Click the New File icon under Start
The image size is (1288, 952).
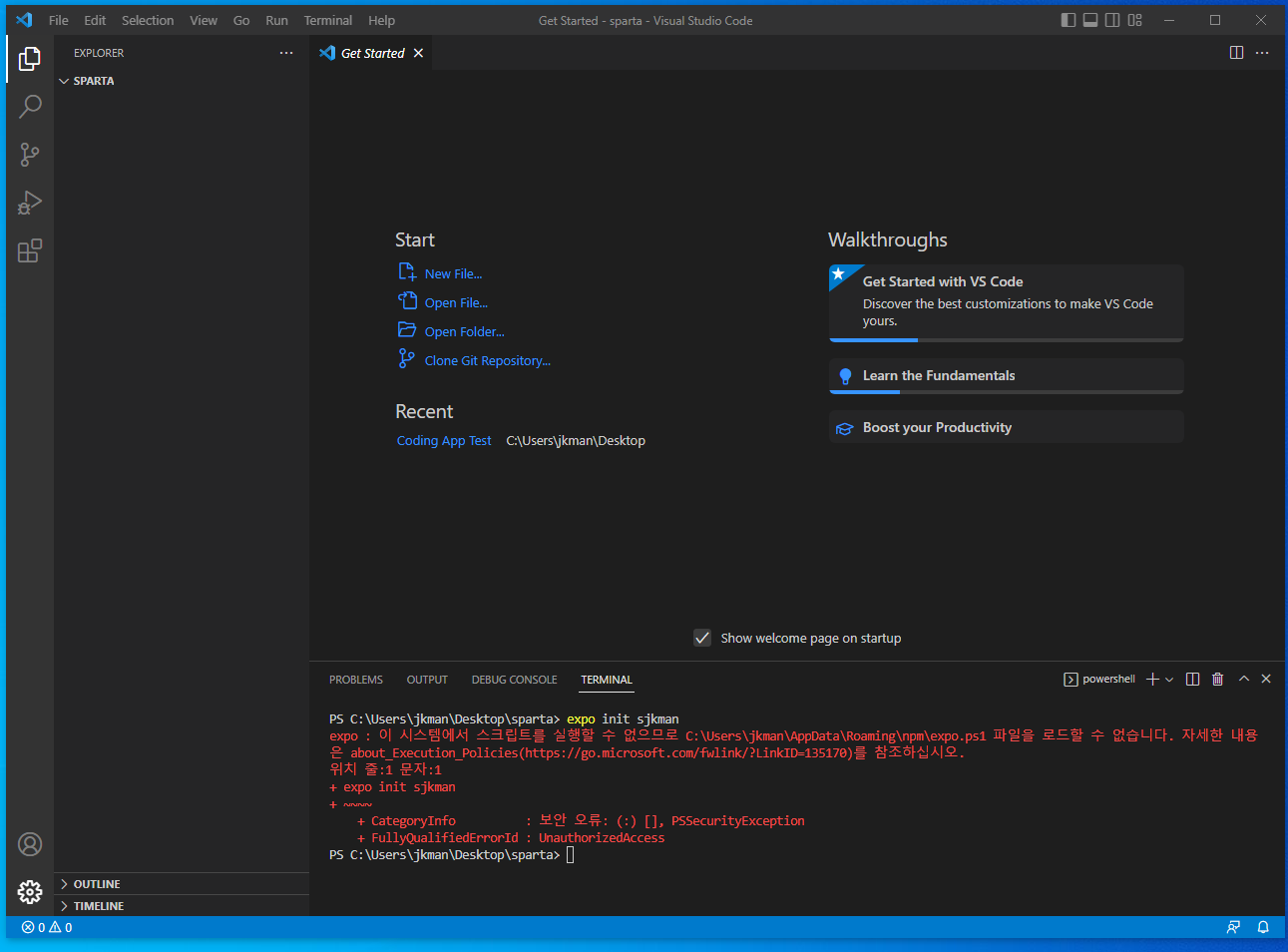click(407, 272)
